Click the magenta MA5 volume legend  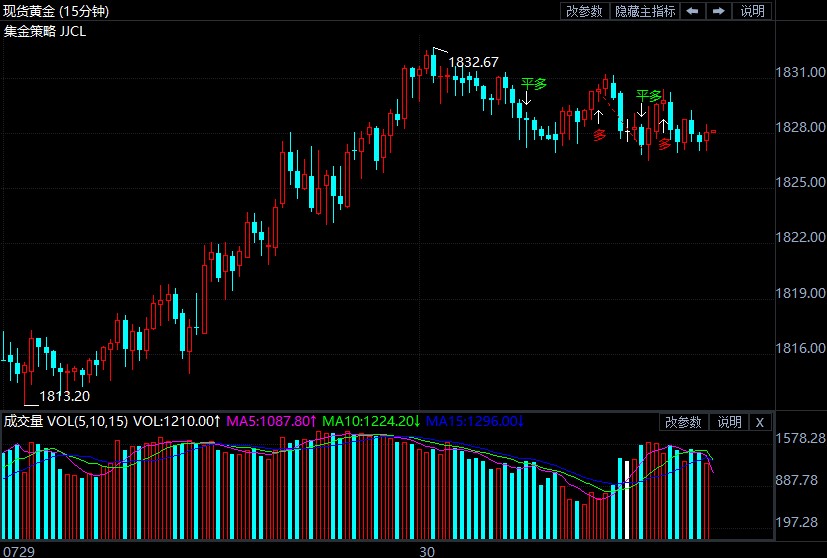[x=272, y=422]
